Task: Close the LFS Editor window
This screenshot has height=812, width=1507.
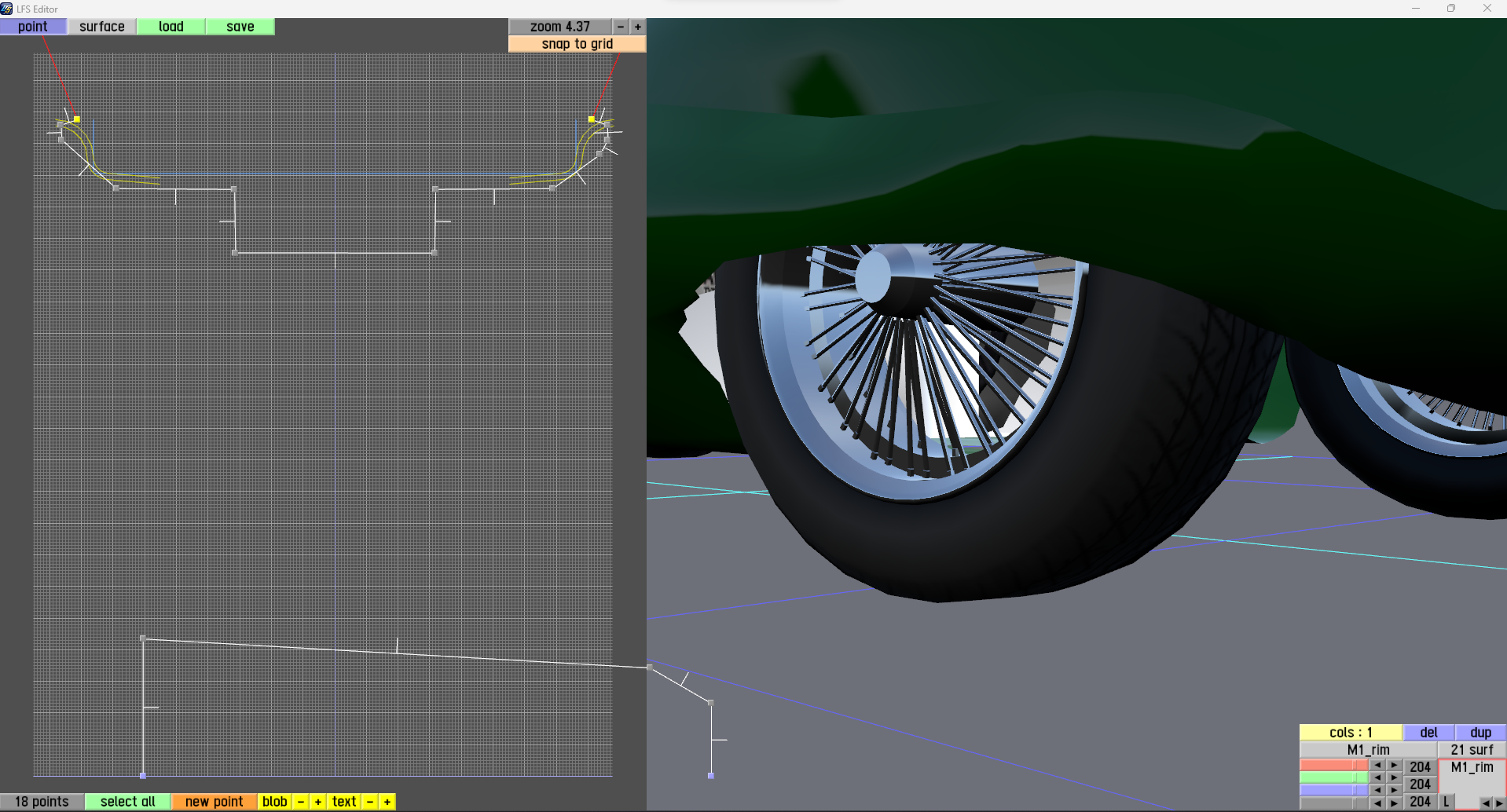Action: coord(1487,9)
